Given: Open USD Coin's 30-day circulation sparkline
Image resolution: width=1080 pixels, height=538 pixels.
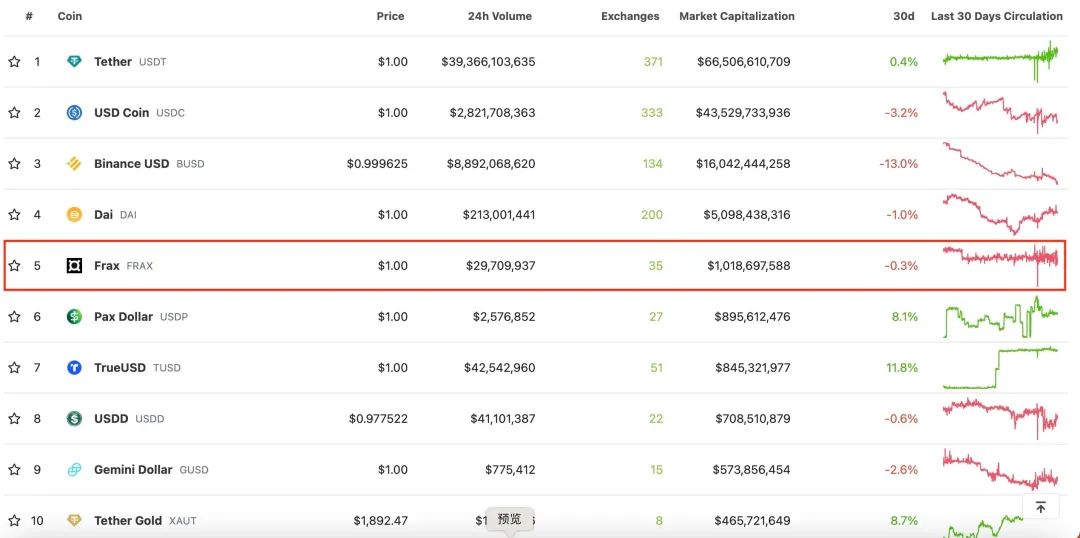Looking at the screenshot, I should [1000, 112].
